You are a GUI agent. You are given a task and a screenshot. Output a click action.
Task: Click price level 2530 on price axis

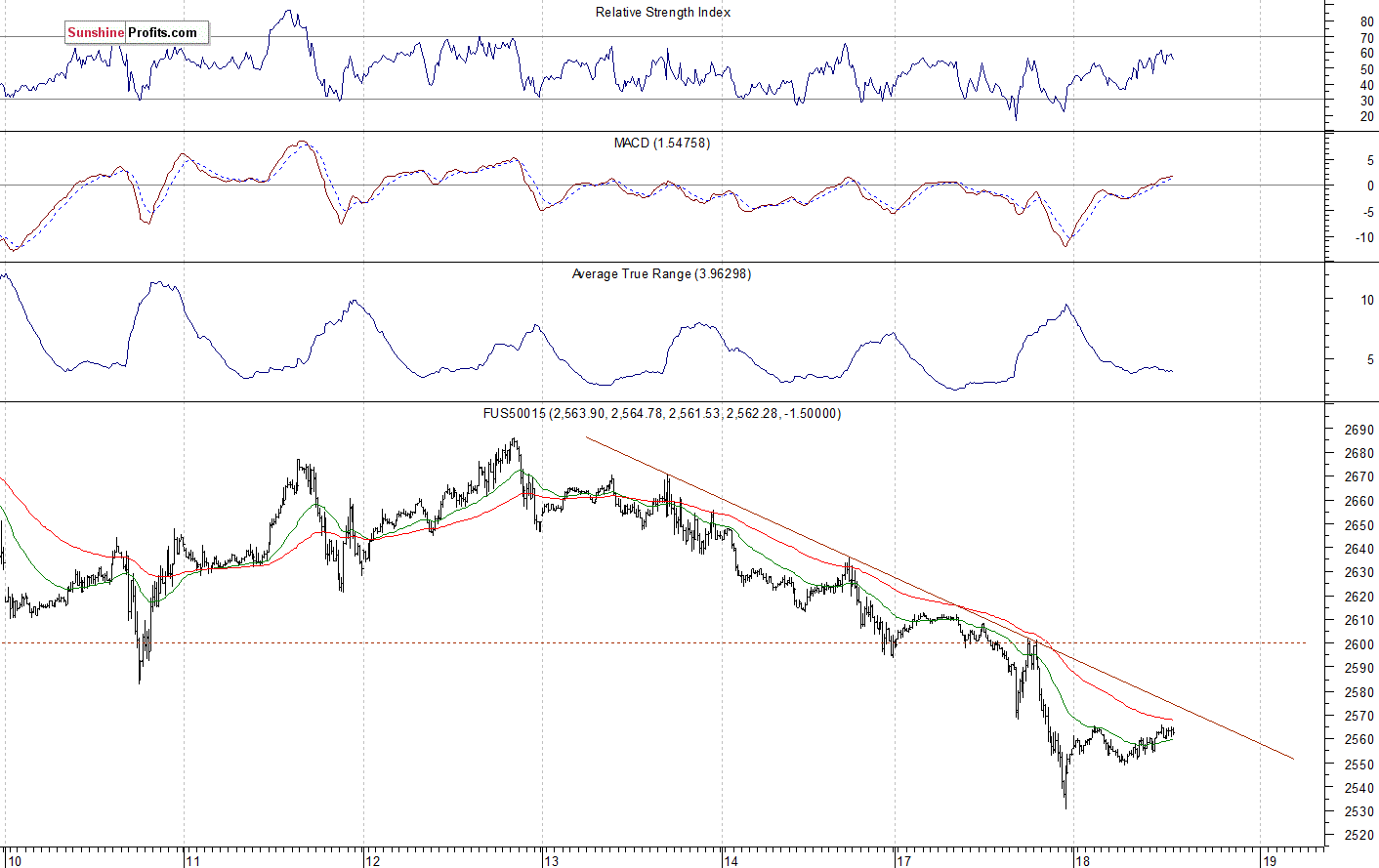click(x=1358, y=812)
